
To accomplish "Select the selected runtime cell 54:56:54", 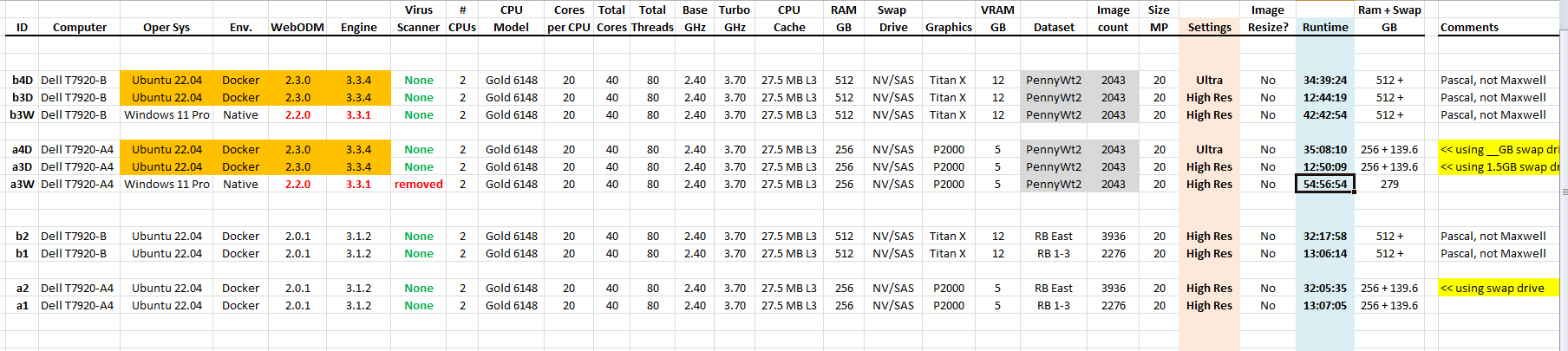I will click(x=1324, y=184).
